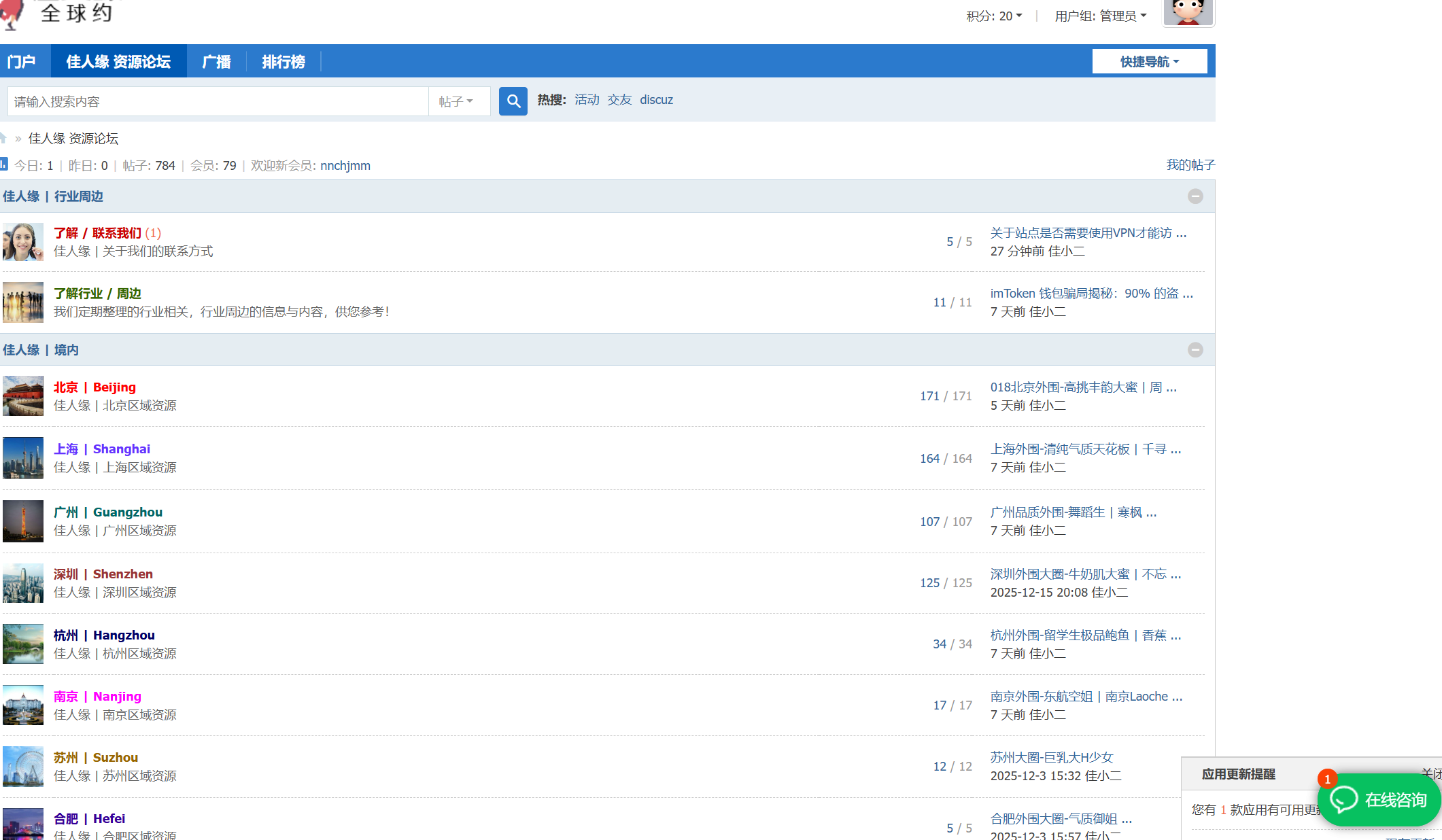The image size is (1442, 840).
Task: Click the user avatar picture
Action: [1188, 12]
